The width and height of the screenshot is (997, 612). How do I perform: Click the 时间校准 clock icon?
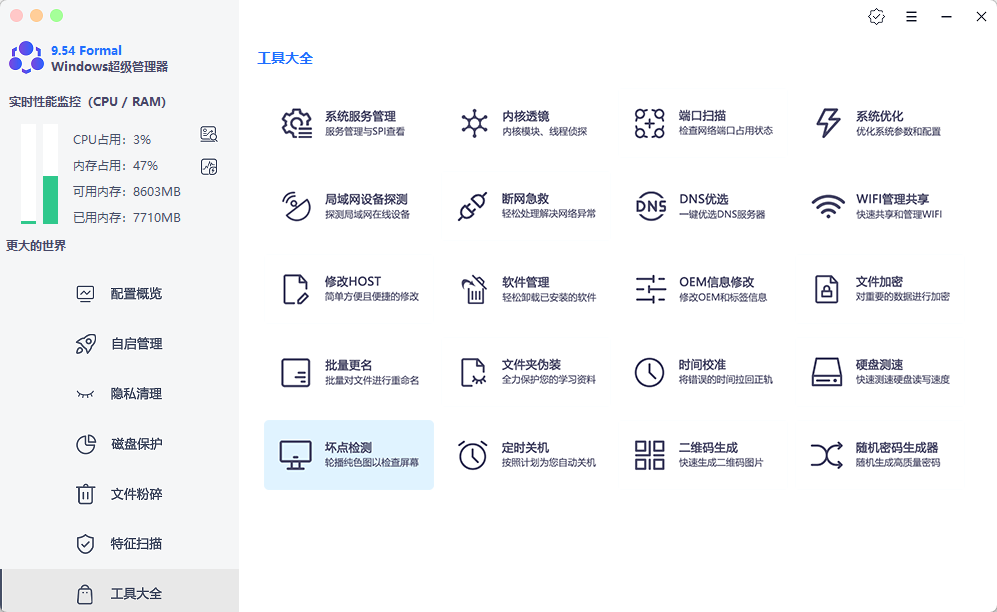[649, 372]
